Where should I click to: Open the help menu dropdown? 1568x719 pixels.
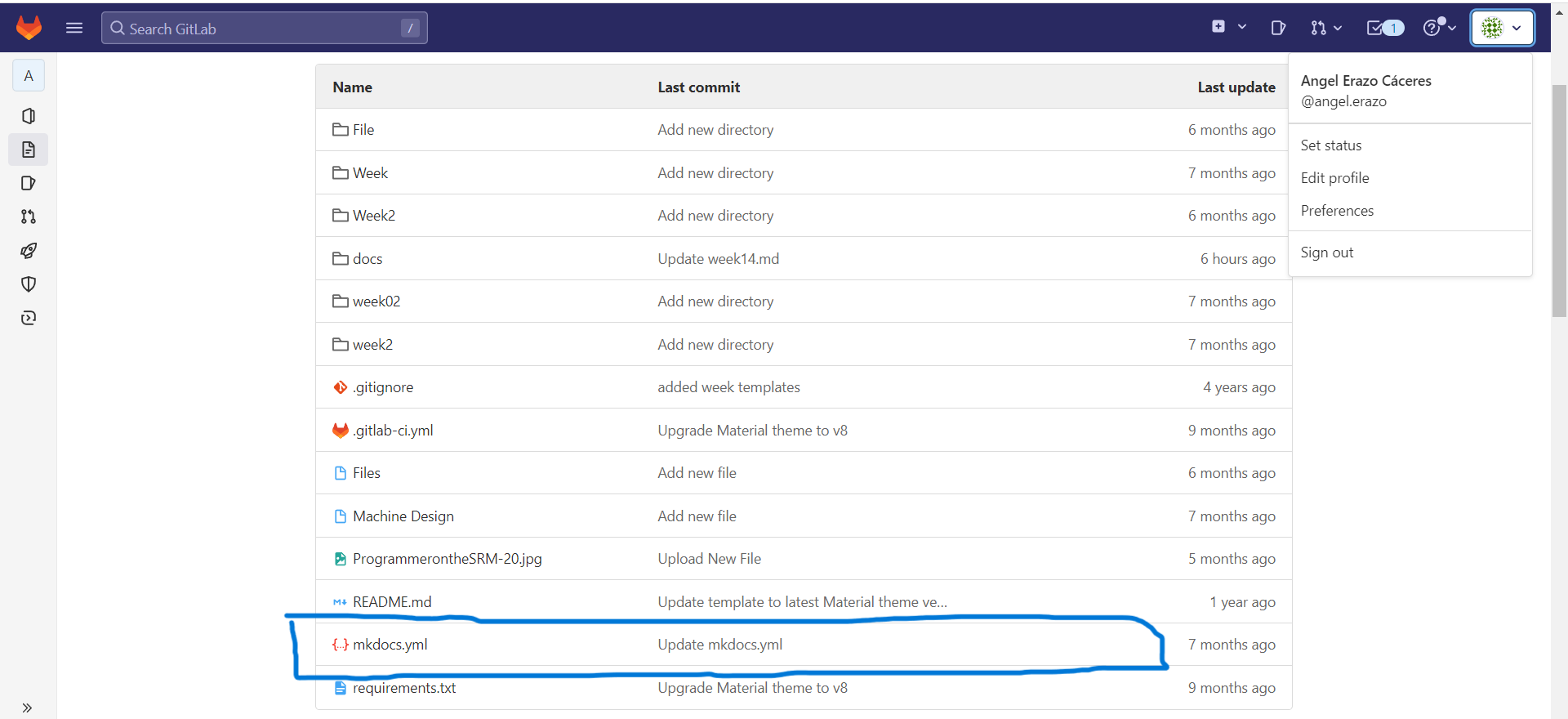click(1439, 28)
